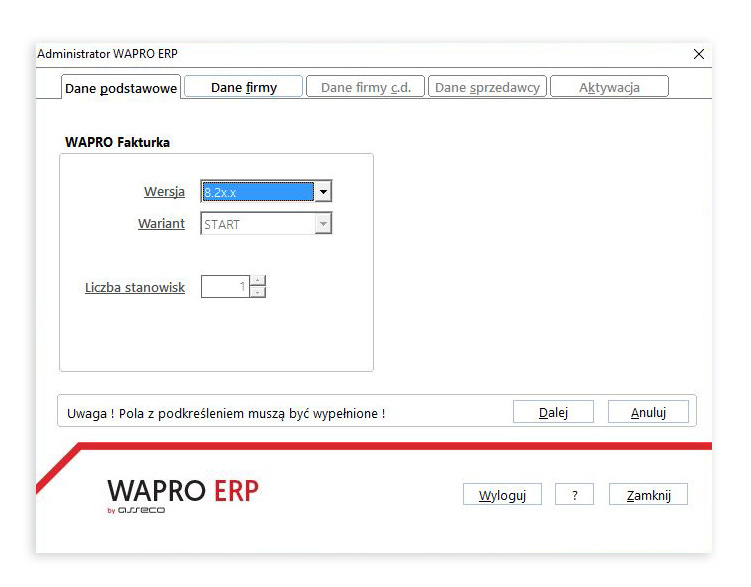Image resolution: width=751 pixels, height=587 pixels.
Task: Select the Dane firmy c.d. tab
Action: tap(365, 87)
